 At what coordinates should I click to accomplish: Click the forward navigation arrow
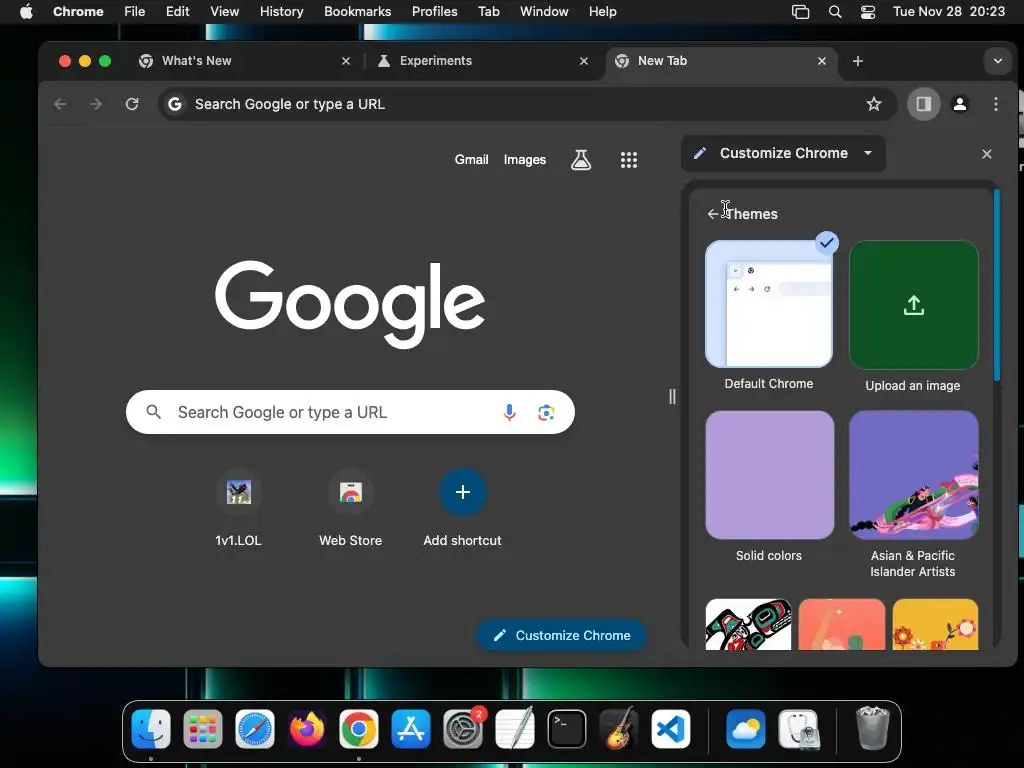point(95,104)
